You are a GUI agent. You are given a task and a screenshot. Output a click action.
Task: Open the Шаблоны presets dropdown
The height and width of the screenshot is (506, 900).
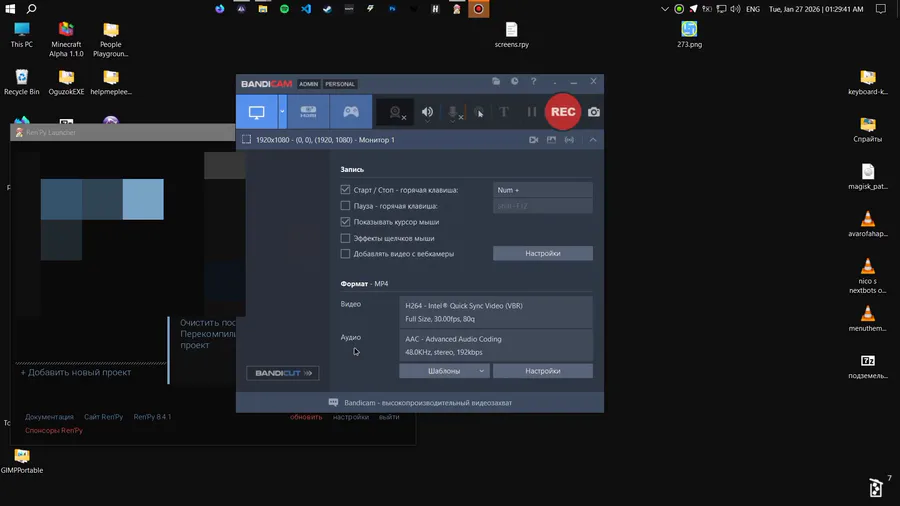coord(444,371)
